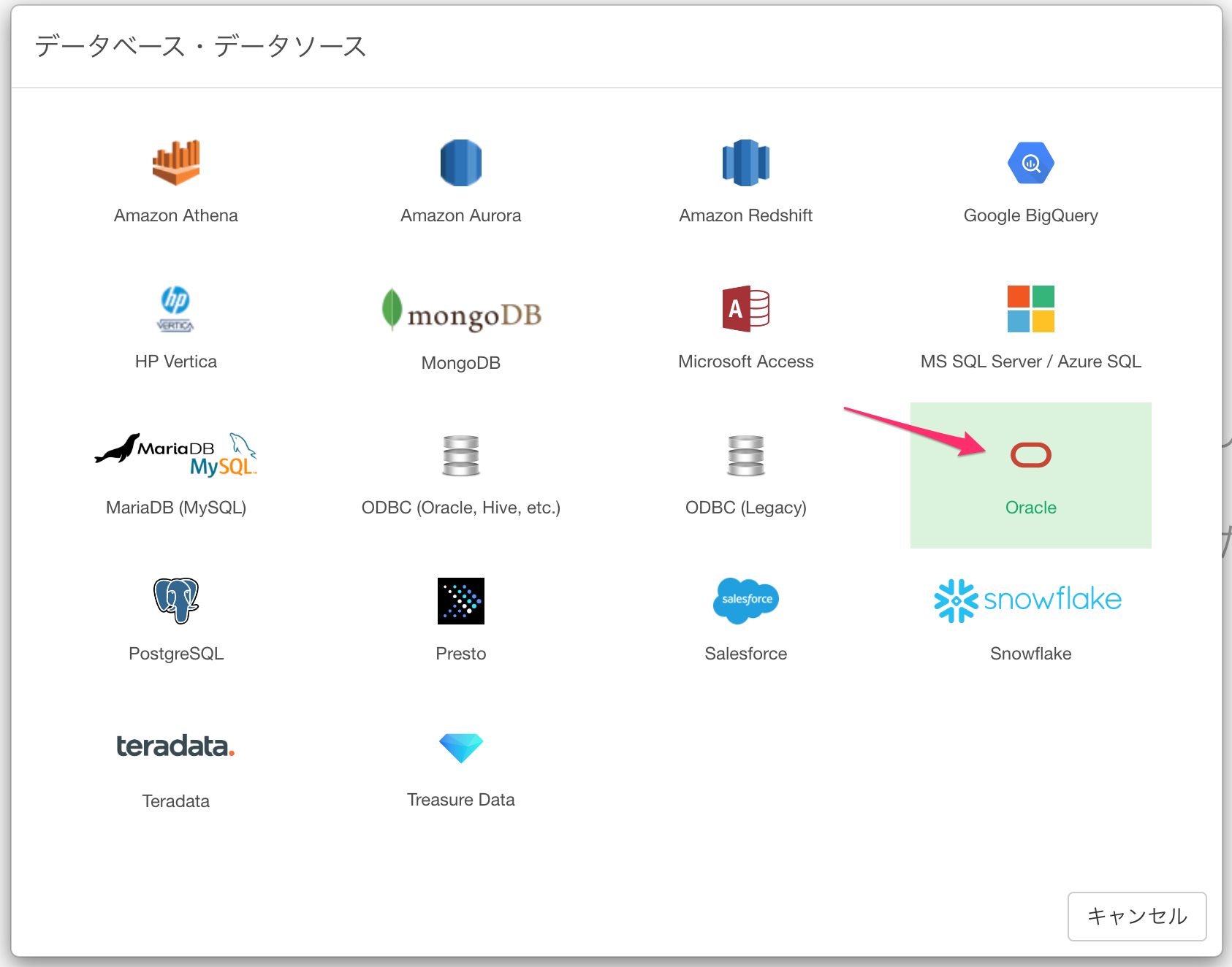Click the MariaDB MySQL logo

176,455
